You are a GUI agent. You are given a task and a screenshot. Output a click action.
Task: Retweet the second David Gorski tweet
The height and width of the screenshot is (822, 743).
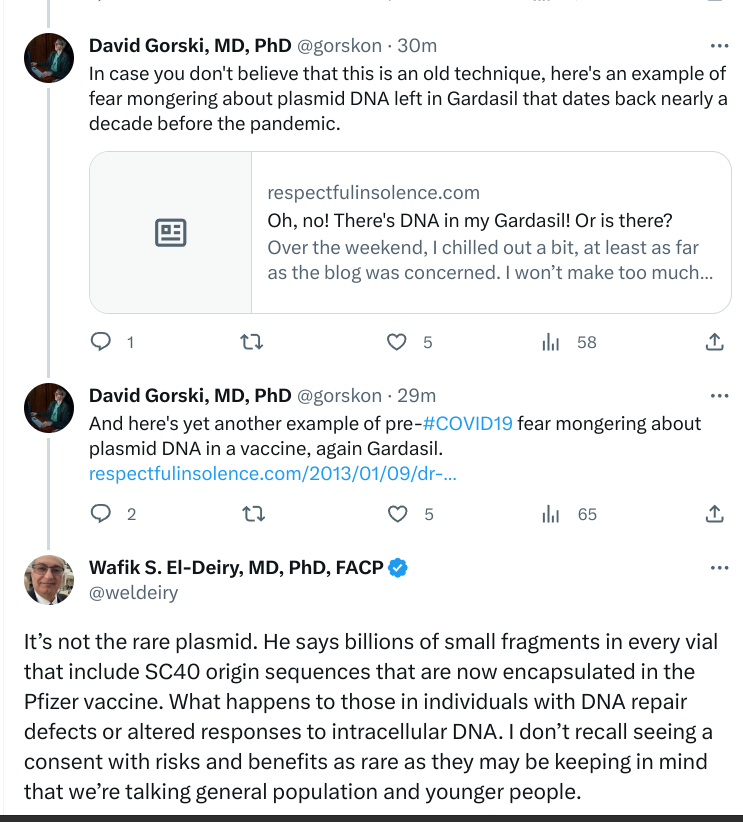(253, 514)
